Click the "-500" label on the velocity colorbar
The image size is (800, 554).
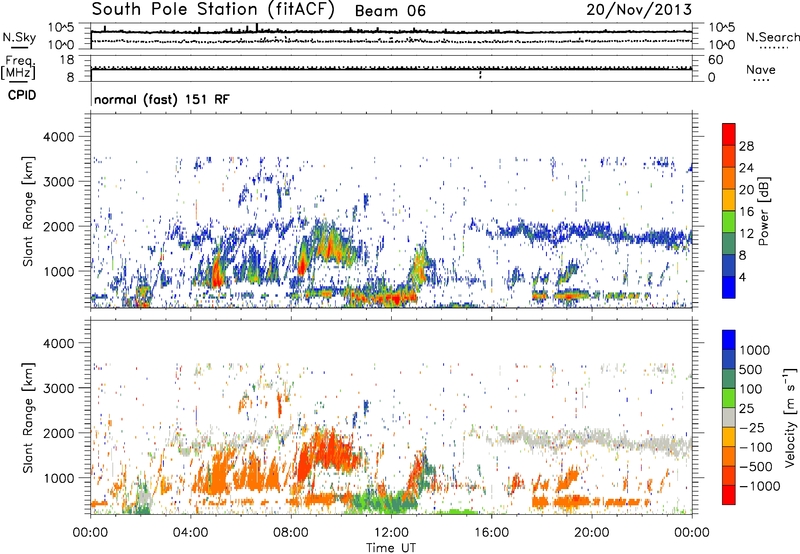point(756,466)
